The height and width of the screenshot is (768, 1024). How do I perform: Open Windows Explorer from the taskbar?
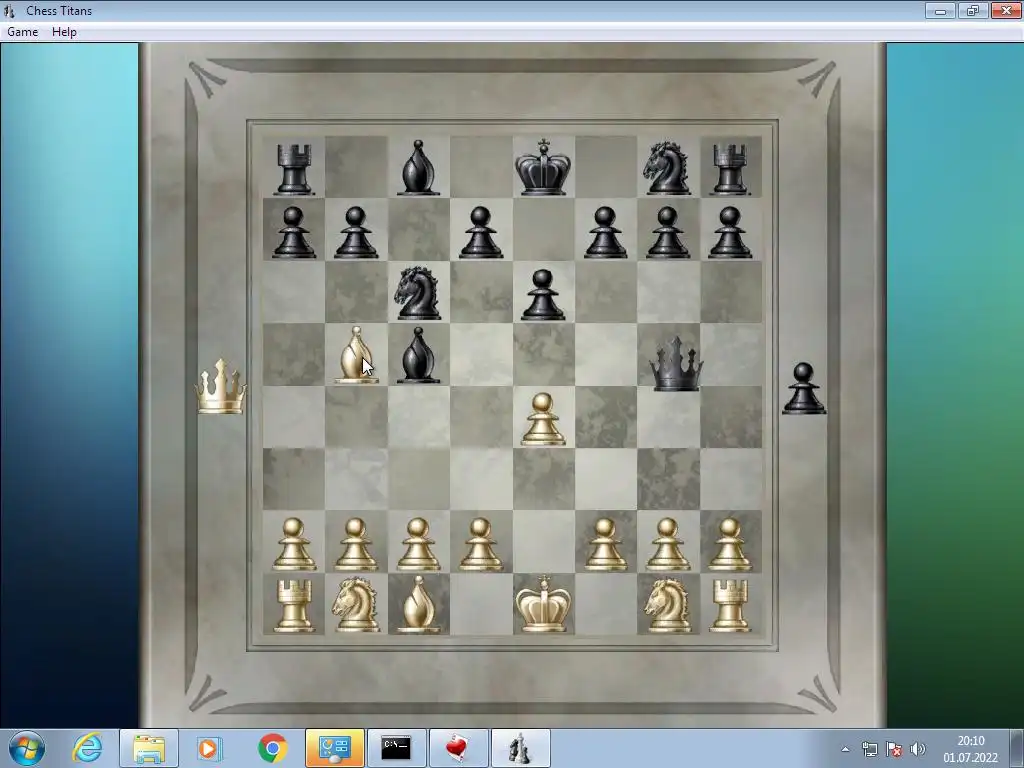click(x=149, y=748)
